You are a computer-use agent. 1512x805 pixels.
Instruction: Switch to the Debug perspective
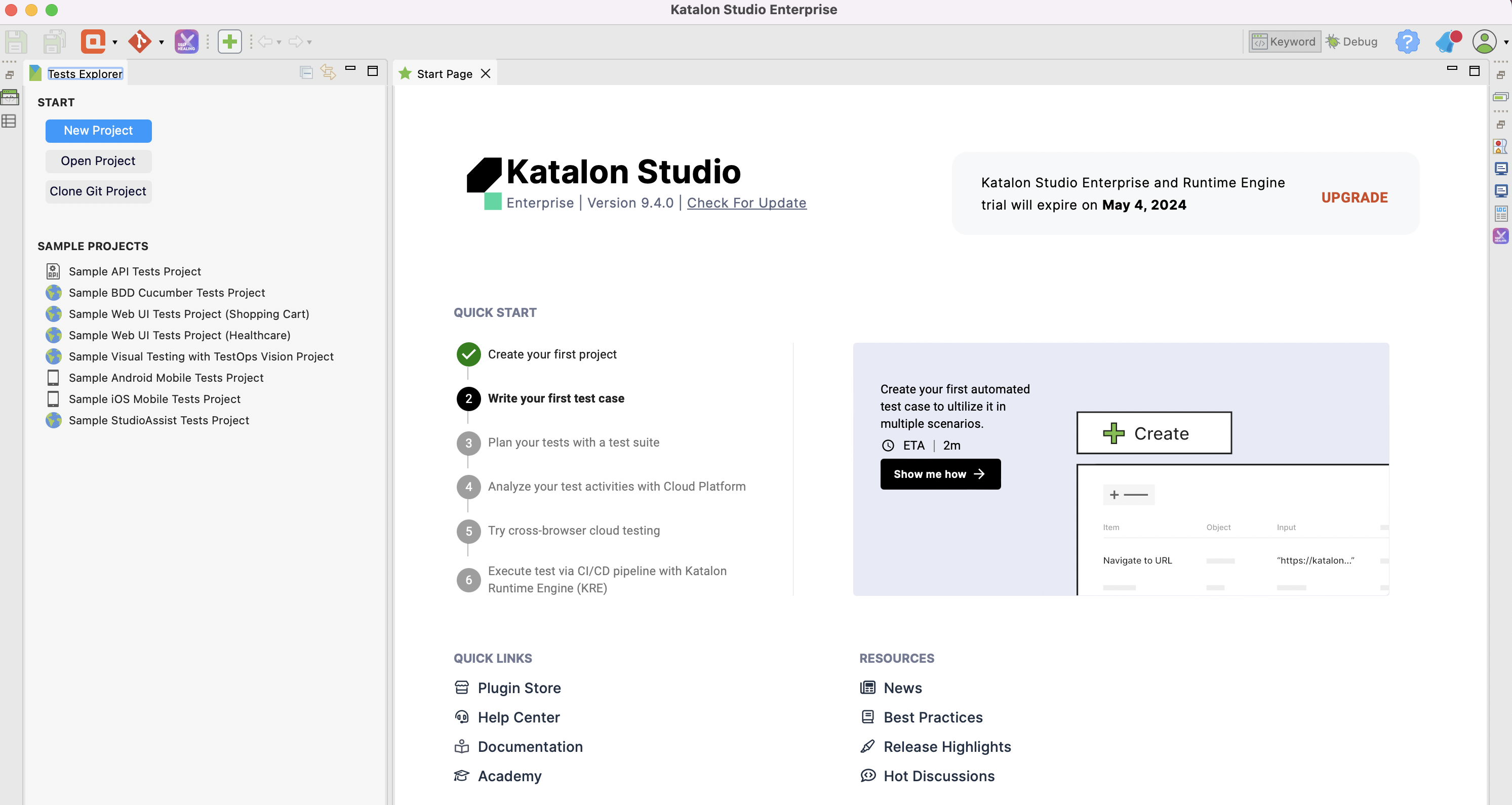[x=1352, y=42]
